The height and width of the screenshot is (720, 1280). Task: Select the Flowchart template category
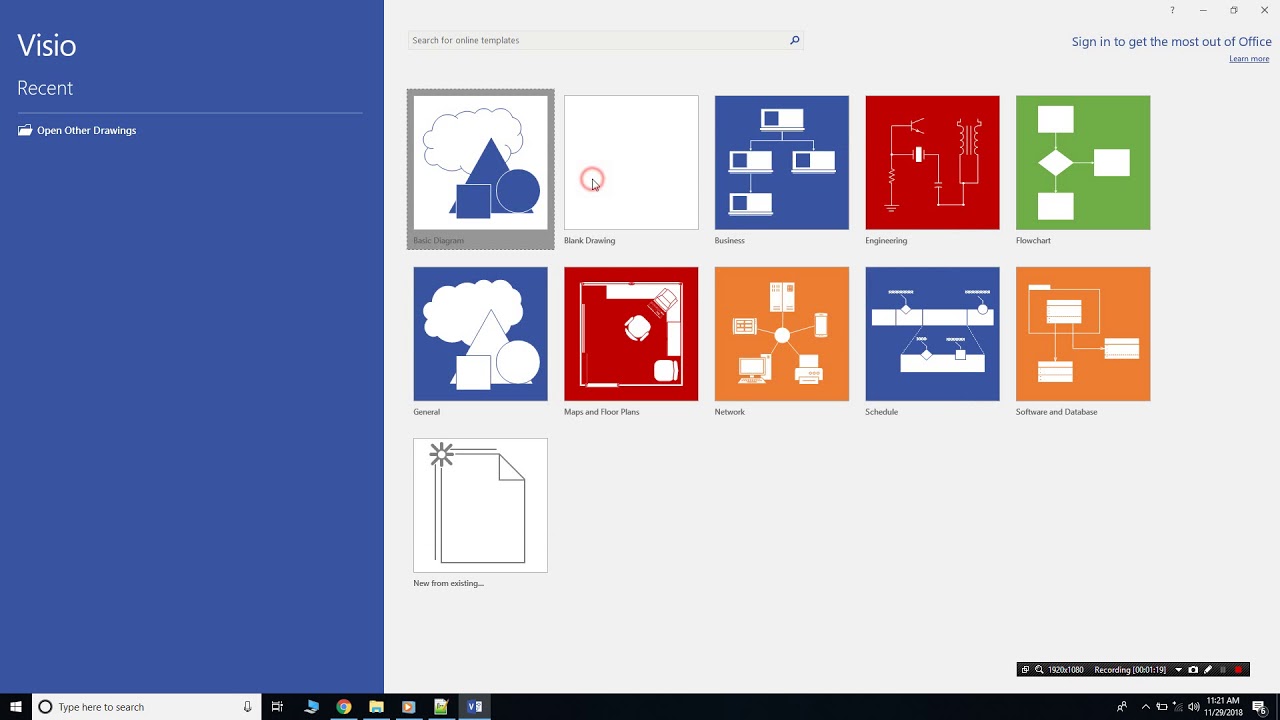(1083, 162)
